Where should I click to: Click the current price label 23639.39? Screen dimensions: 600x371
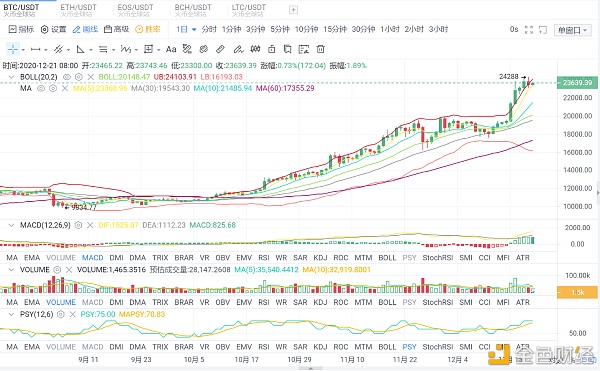[577, 83]
